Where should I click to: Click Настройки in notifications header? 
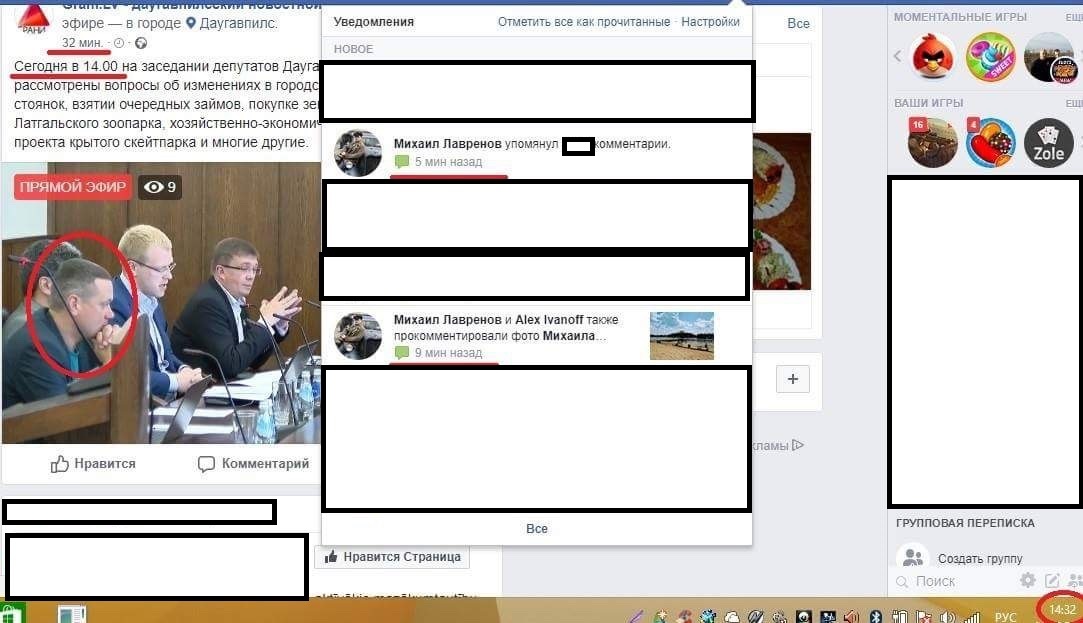tap(710, 22)
